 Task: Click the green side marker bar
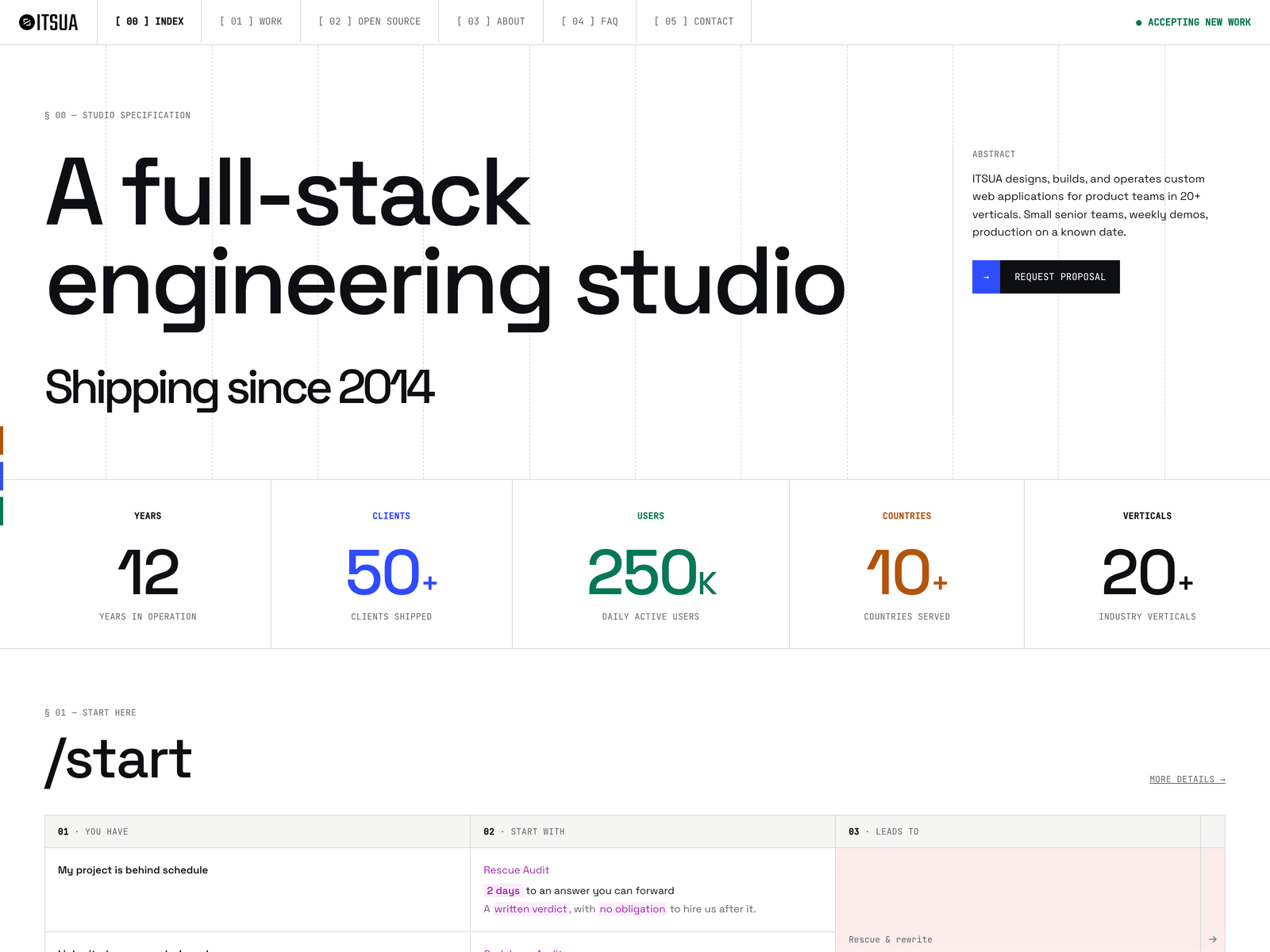2,511
